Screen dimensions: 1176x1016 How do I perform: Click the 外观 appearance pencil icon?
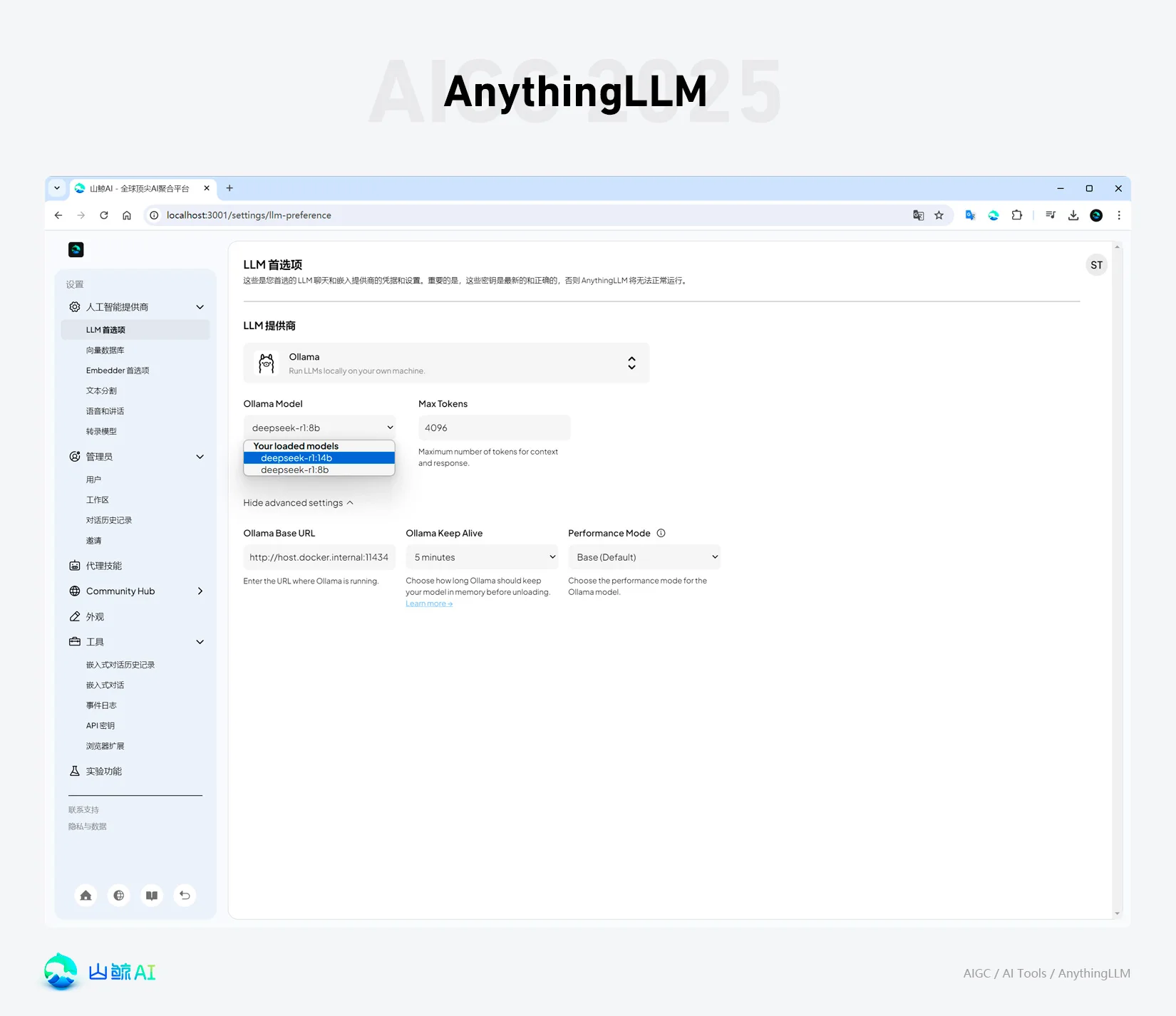[x=75, y=617]
